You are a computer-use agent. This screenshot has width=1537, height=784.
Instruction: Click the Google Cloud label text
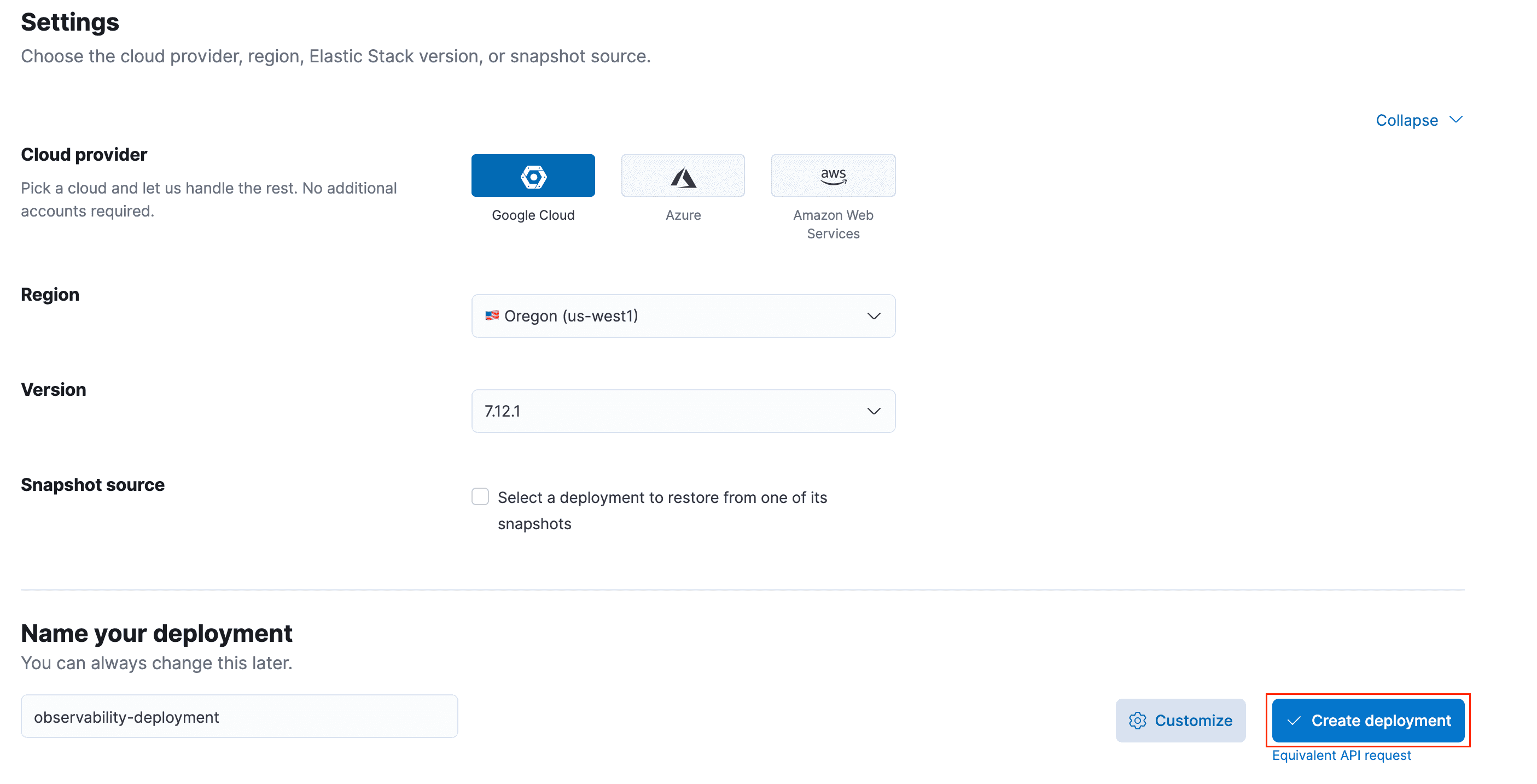click(x=533, y=215)
